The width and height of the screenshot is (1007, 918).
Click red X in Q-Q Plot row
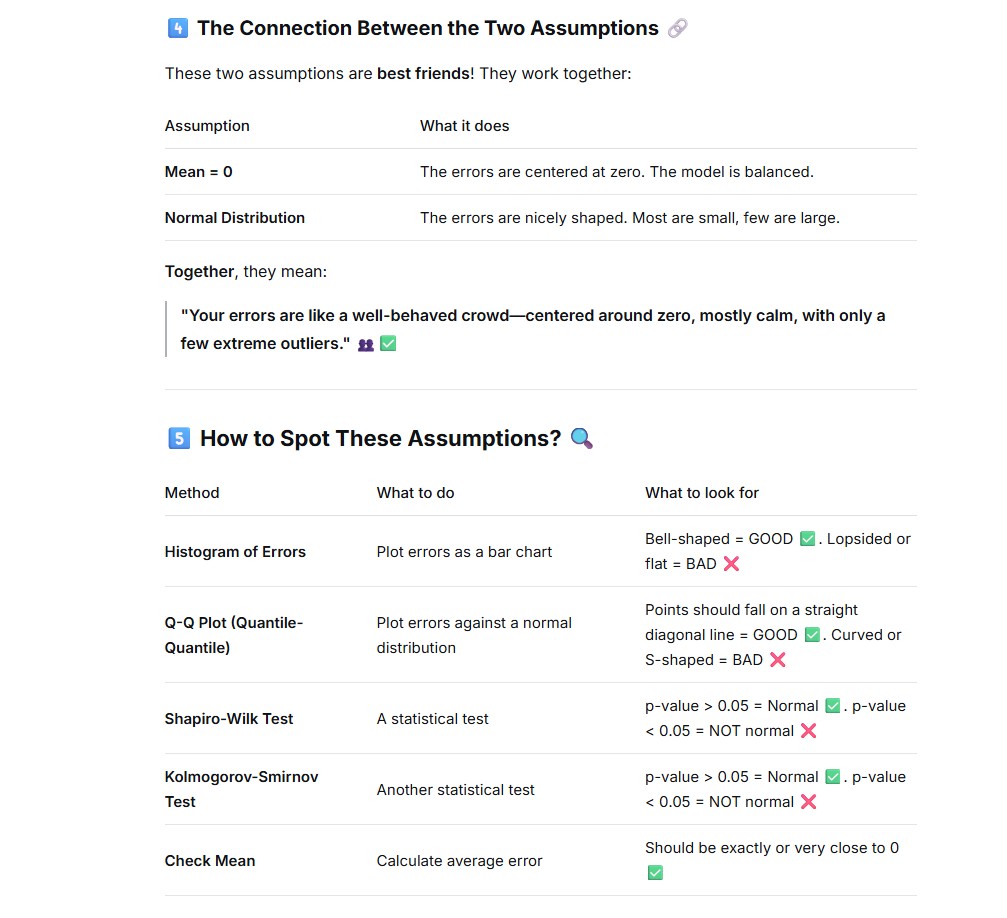(x=778, y=660)
